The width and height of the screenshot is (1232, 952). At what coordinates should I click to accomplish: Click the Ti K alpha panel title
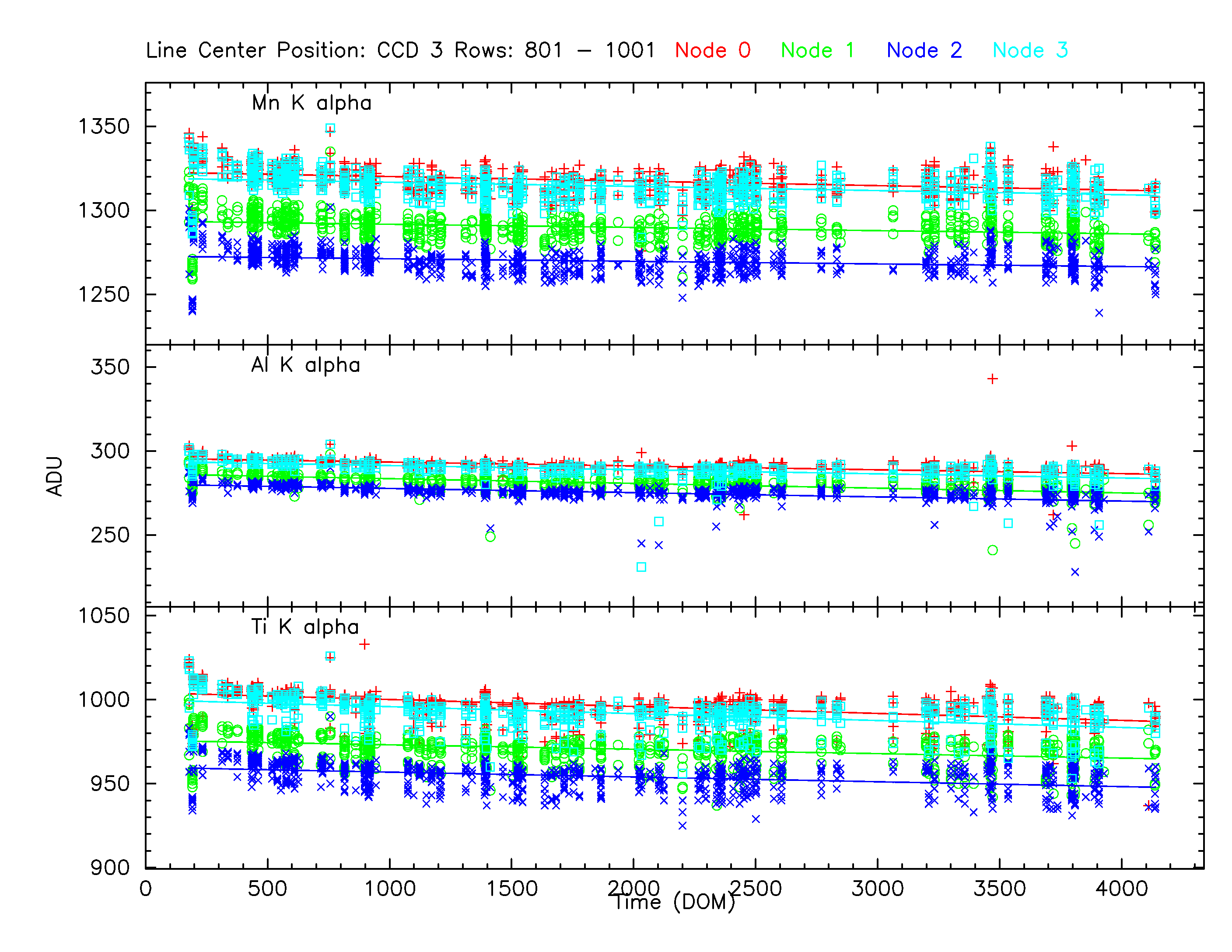[304, 627]
